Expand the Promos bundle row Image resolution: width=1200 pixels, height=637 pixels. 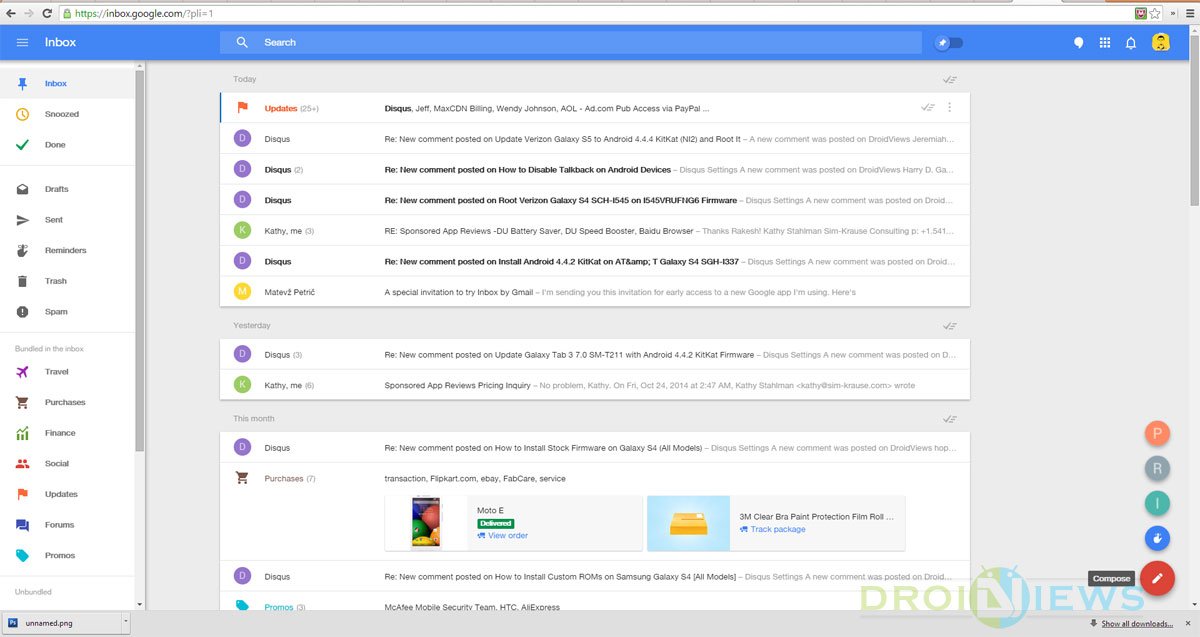(x=595, y=606)
